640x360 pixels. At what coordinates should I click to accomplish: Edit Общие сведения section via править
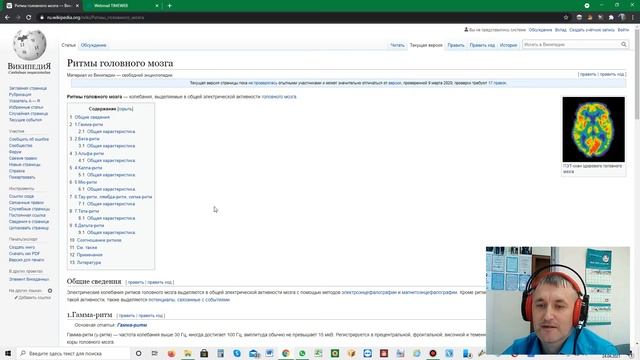[x=136, y=282]
